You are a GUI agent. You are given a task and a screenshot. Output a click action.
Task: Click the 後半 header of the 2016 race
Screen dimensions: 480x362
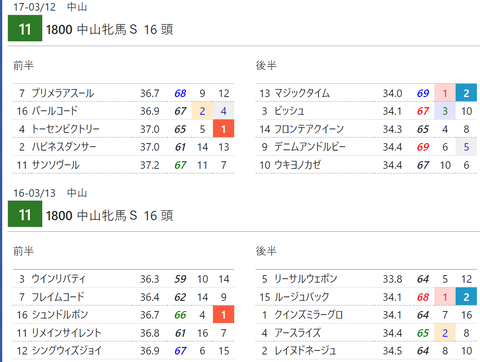(266, 251)
